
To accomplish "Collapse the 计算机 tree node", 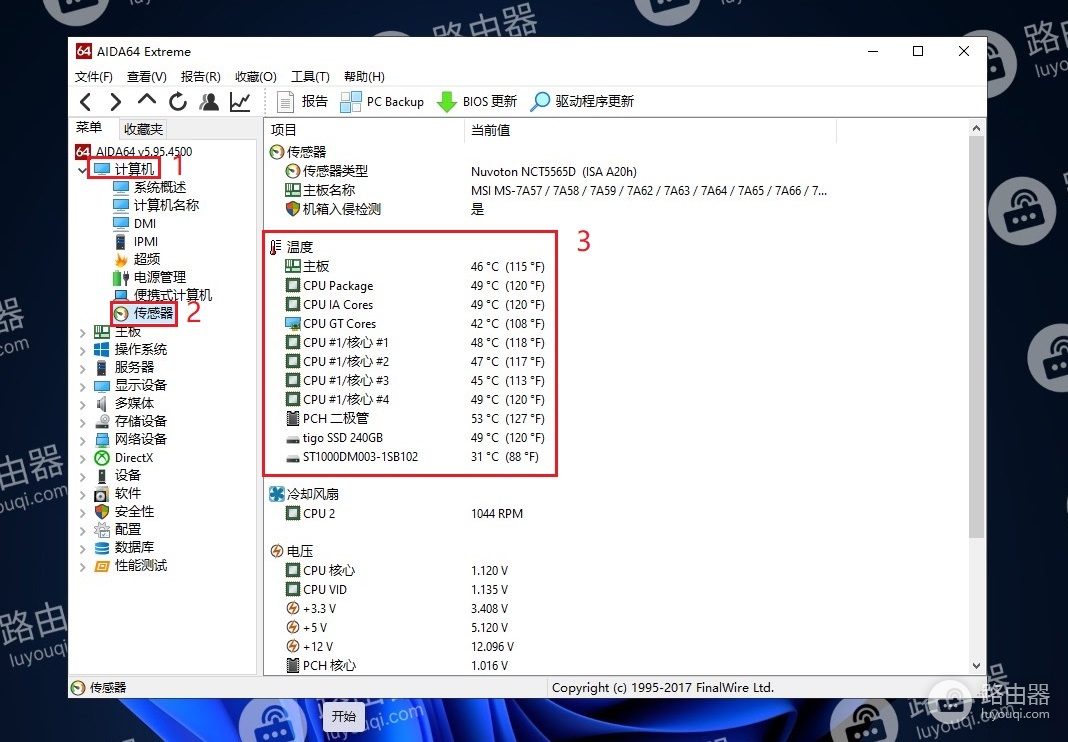I will point(82,169).
